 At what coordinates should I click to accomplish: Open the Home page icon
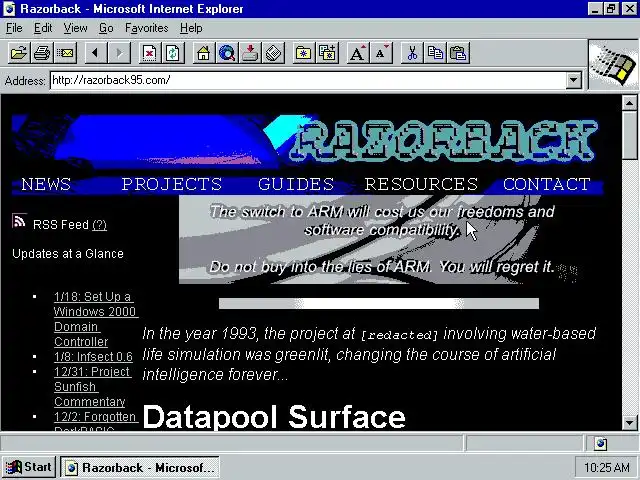pyautogui.click(x=203, y=53)
